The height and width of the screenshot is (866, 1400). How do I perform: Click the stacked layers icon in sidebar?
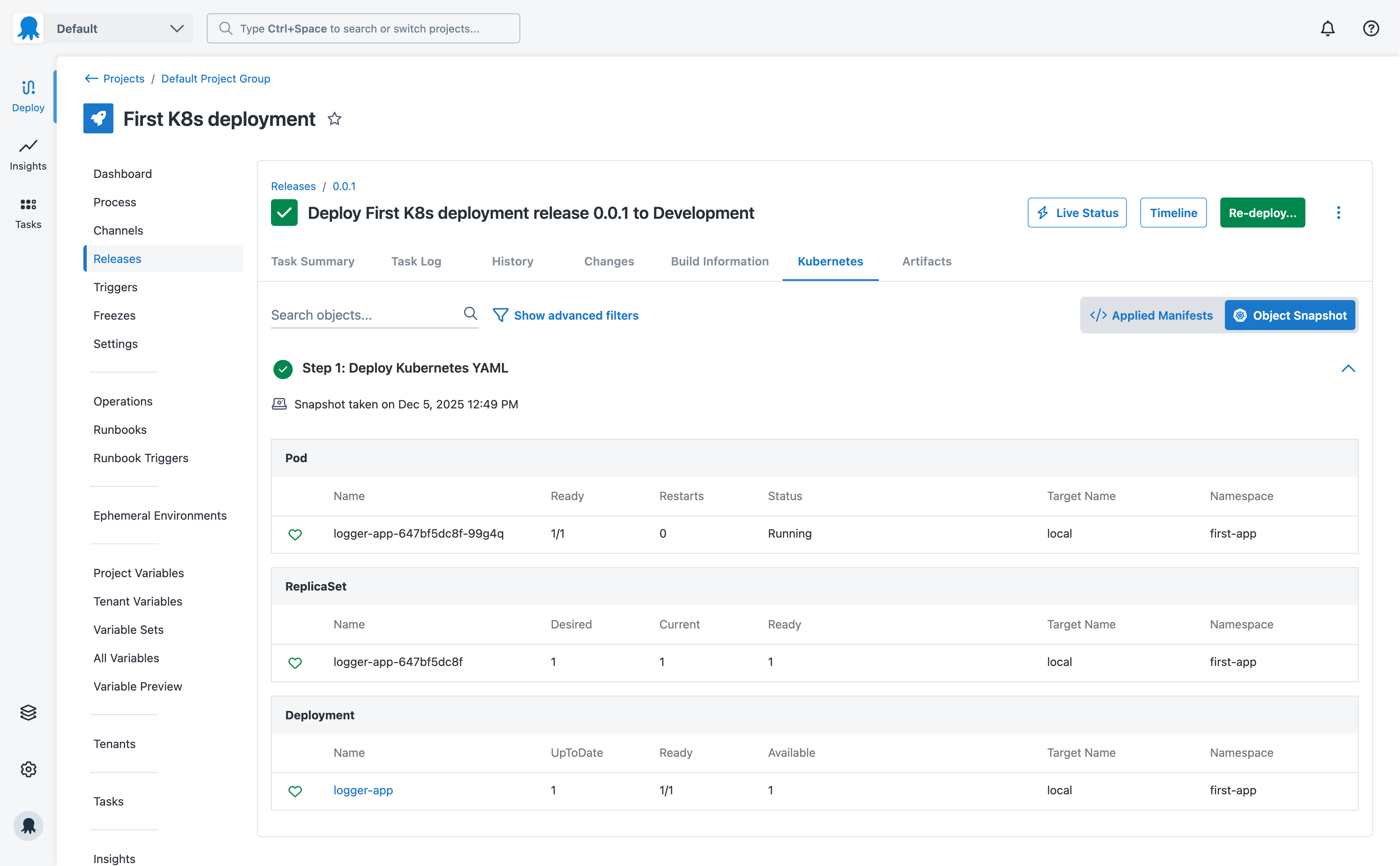28,712
